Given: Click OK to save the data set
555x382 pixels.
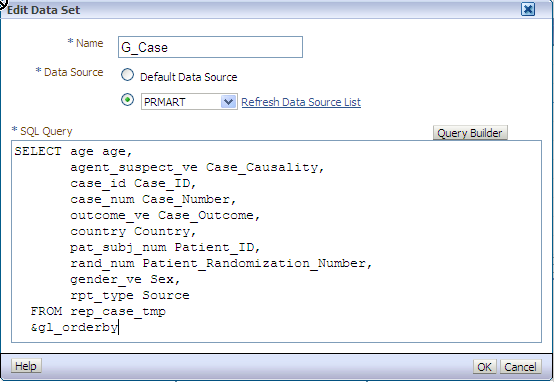Looking at the screenshot, I should click(x=484, y=367).
